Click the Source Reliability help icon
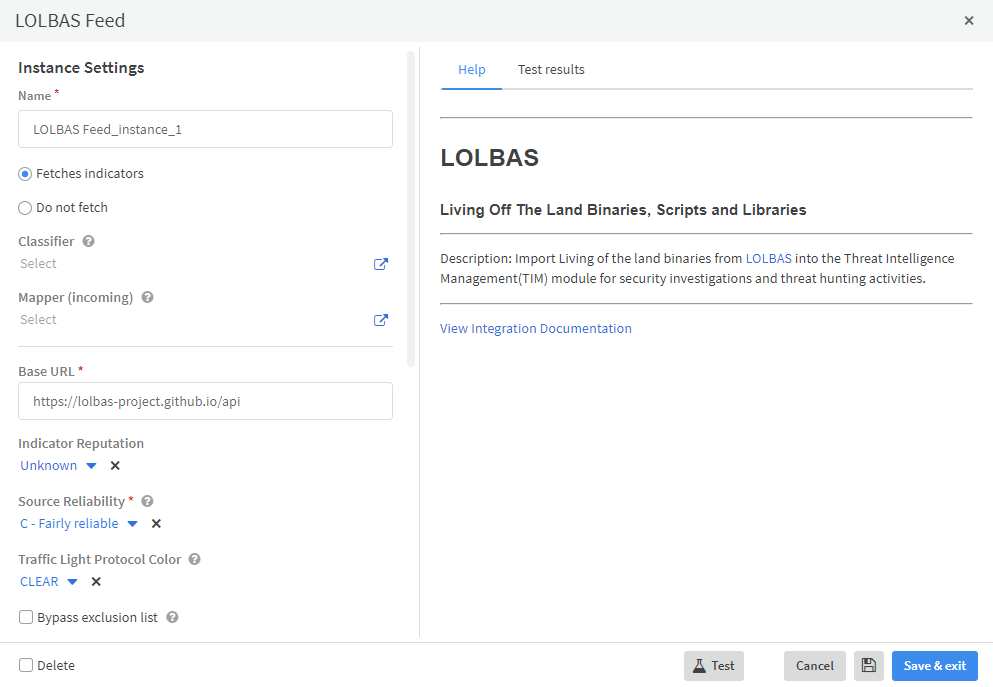Image resolution: width=993 pixels, height=687 pixels. [148, 502]
